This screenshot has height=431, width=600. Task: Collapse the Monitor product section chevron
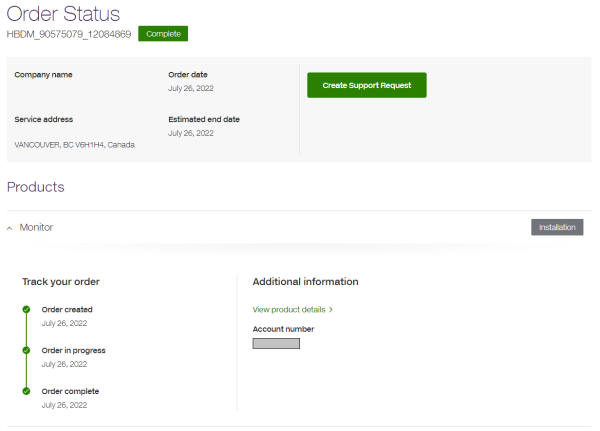10,228
